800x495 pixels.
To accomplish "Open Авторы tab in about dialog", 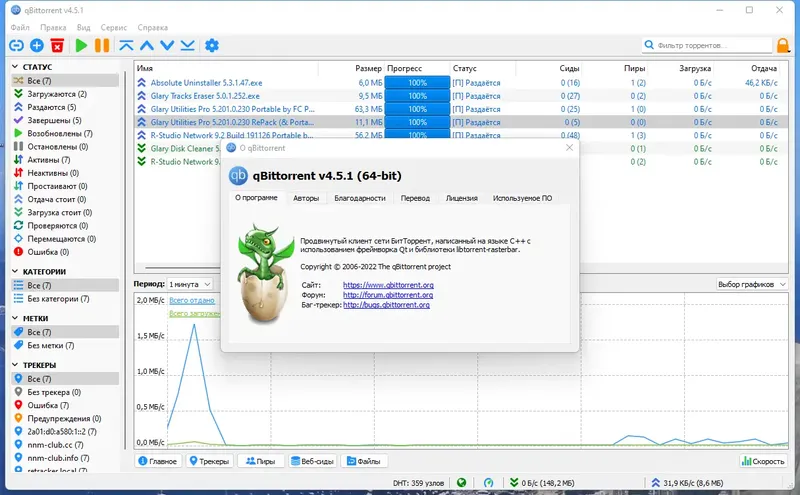I will click(306, 198).
